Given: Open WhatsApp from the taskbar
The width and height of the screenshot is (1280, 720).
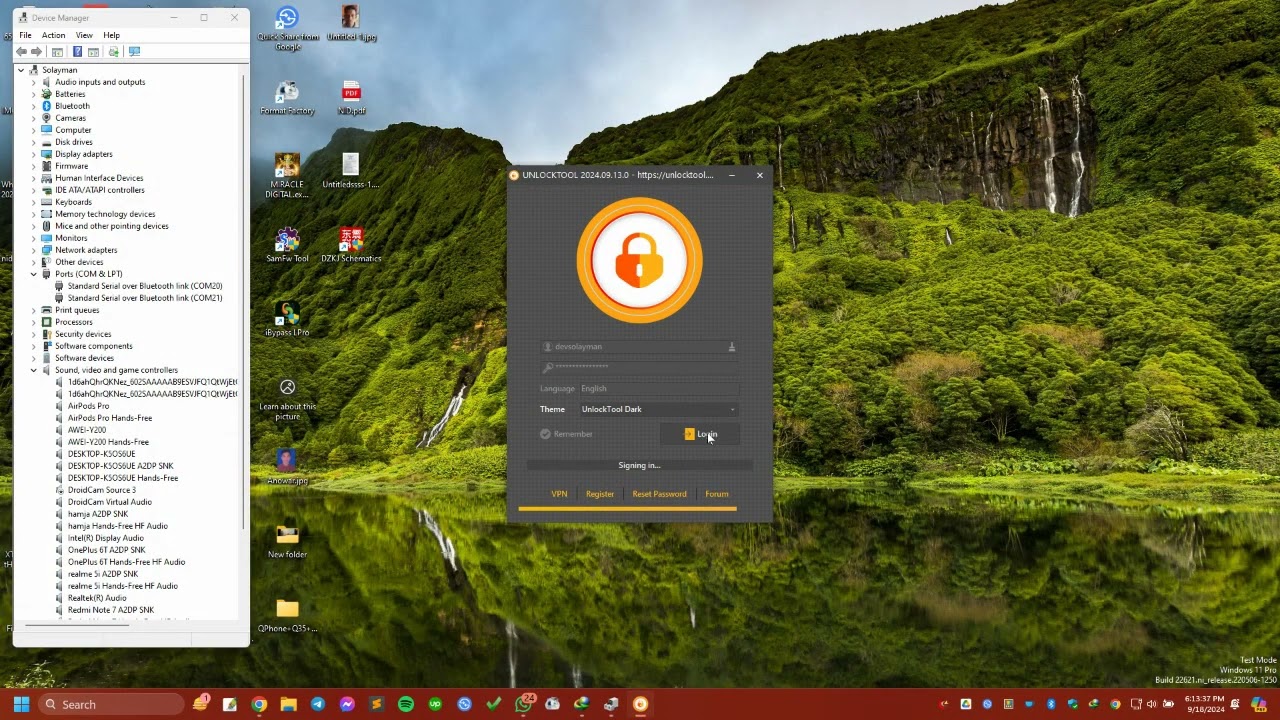Looking at the screenshot, I should [x=523, y=704].
